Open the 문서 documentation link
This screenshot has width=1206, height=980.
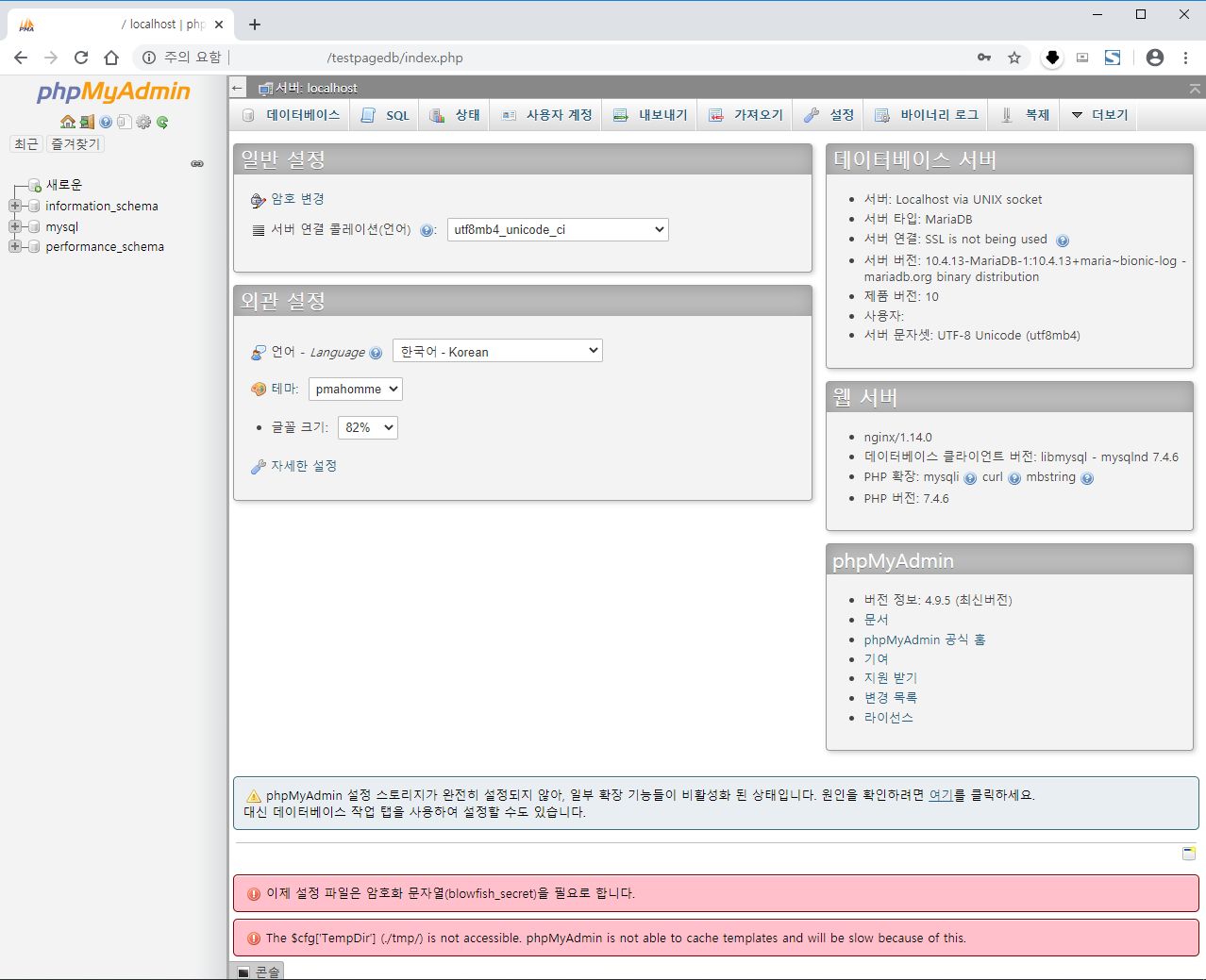click(x=876, y=620)
